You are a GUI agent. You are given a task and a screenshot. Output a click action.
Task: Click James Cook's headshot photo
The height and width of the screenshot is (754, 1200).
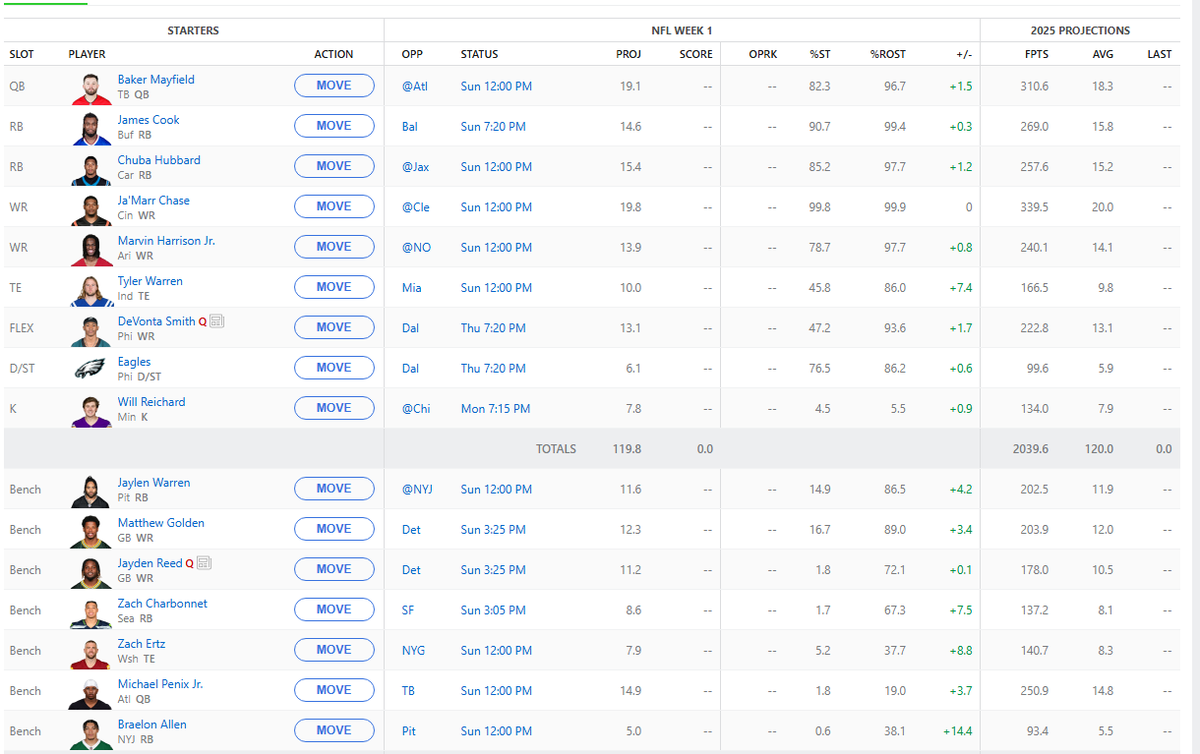(91, 127)
